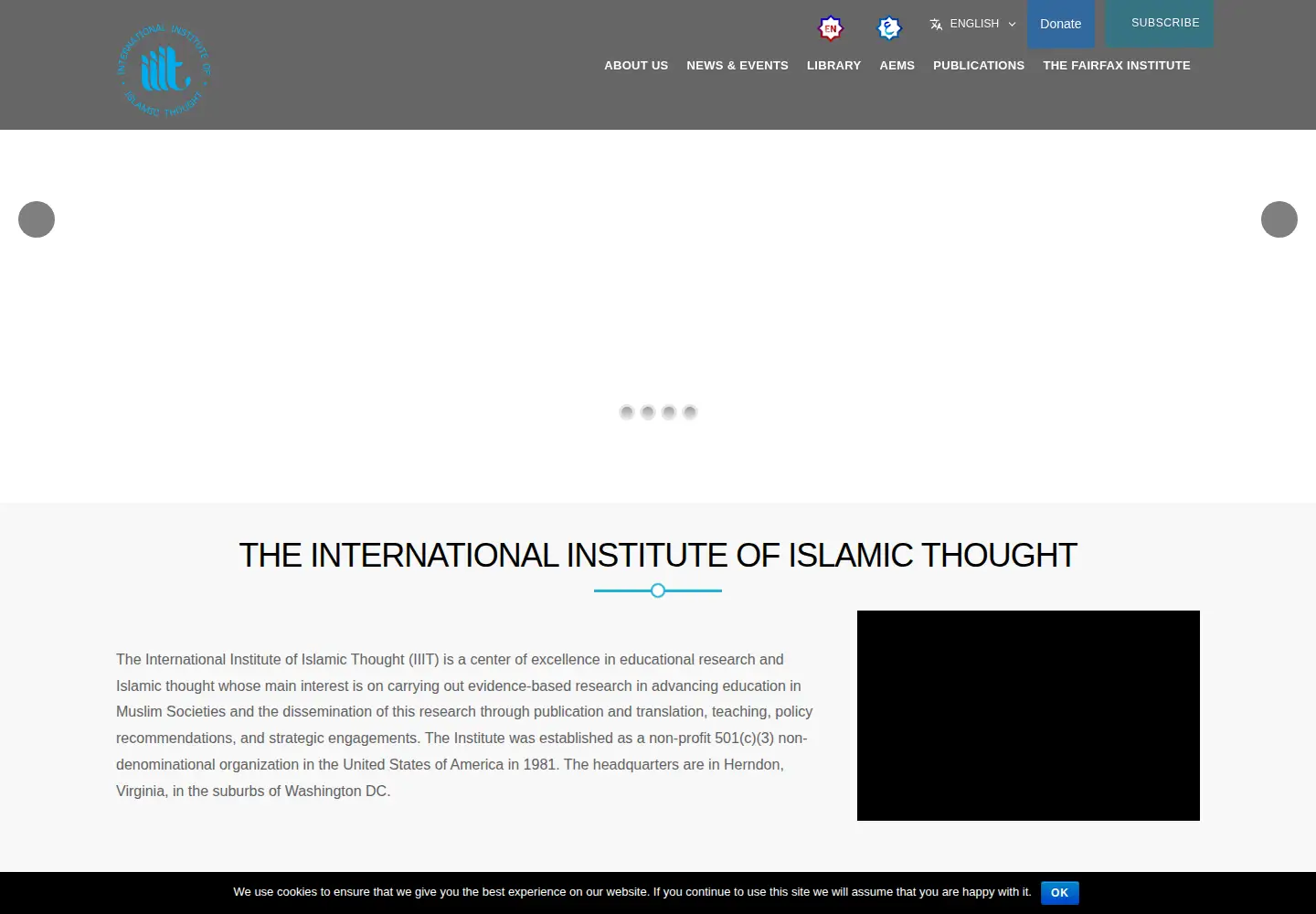Select the first slider pagination dot
1316x914 pixels.
click(626, 412)
